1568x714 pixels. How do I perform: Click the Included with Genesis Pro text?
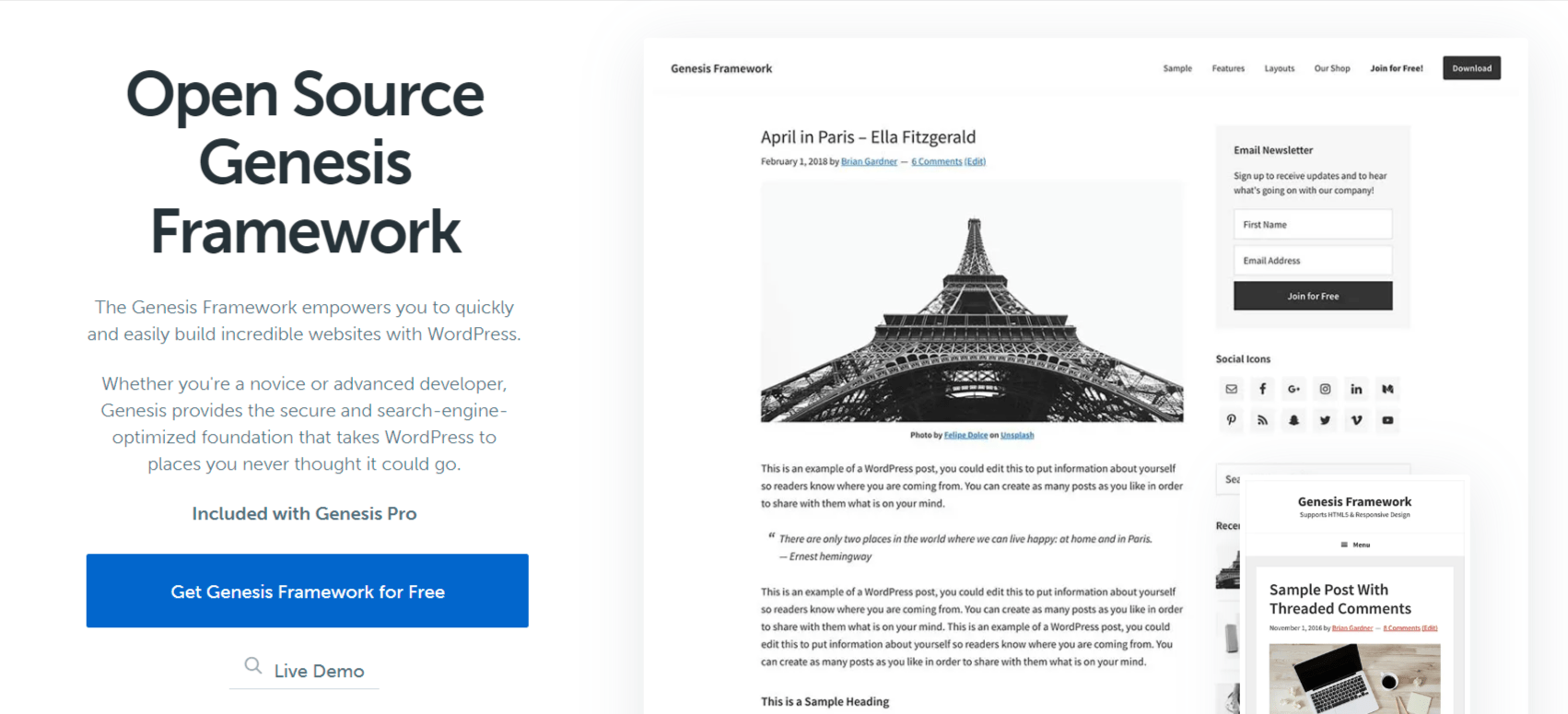coord(304,513)
